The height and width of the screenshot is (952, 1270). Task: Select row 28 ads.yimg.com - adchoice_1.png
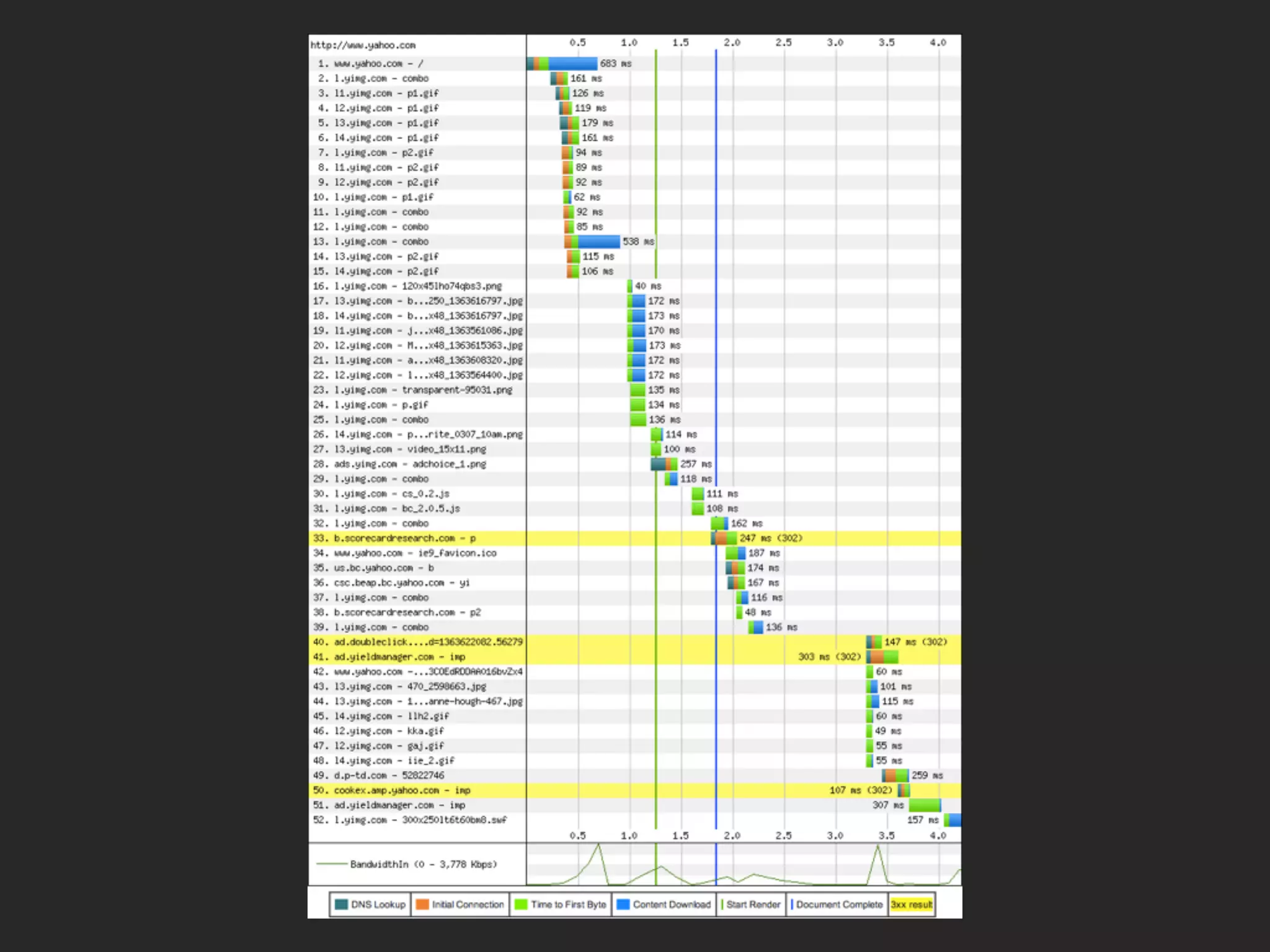[635, 464]
